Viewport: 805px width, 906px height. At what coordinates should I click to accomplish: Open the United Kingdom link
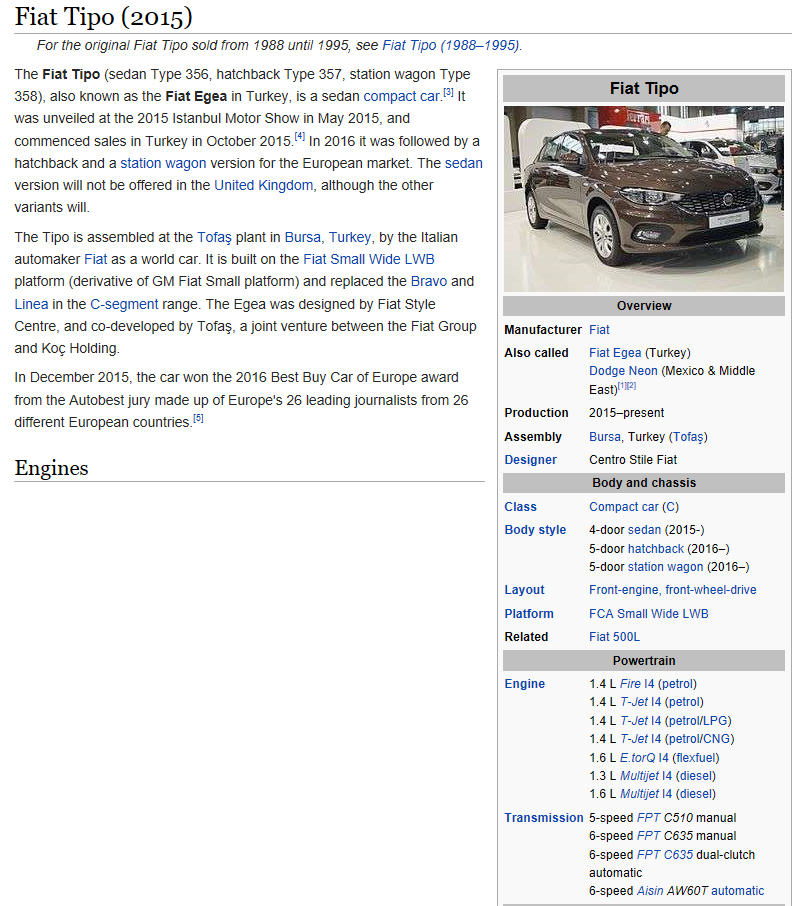point(263,185)
